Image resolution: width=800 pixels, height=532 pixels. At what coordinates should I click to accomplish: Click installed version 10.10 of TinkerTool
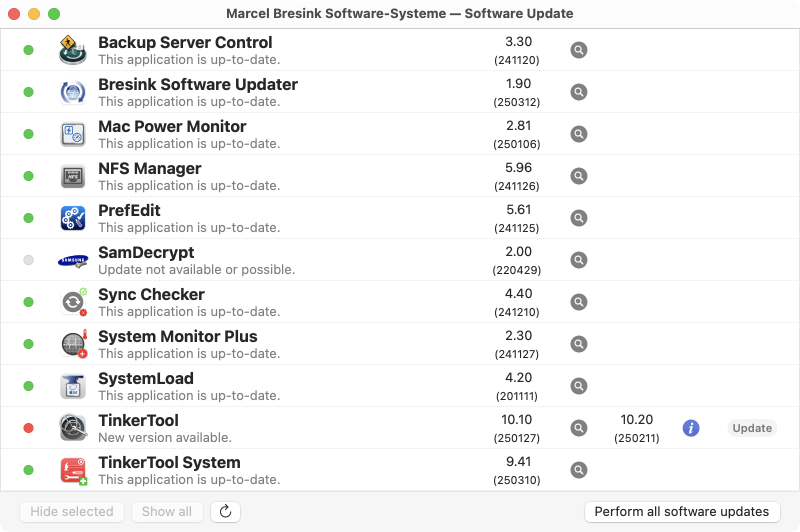click(517, 420)
